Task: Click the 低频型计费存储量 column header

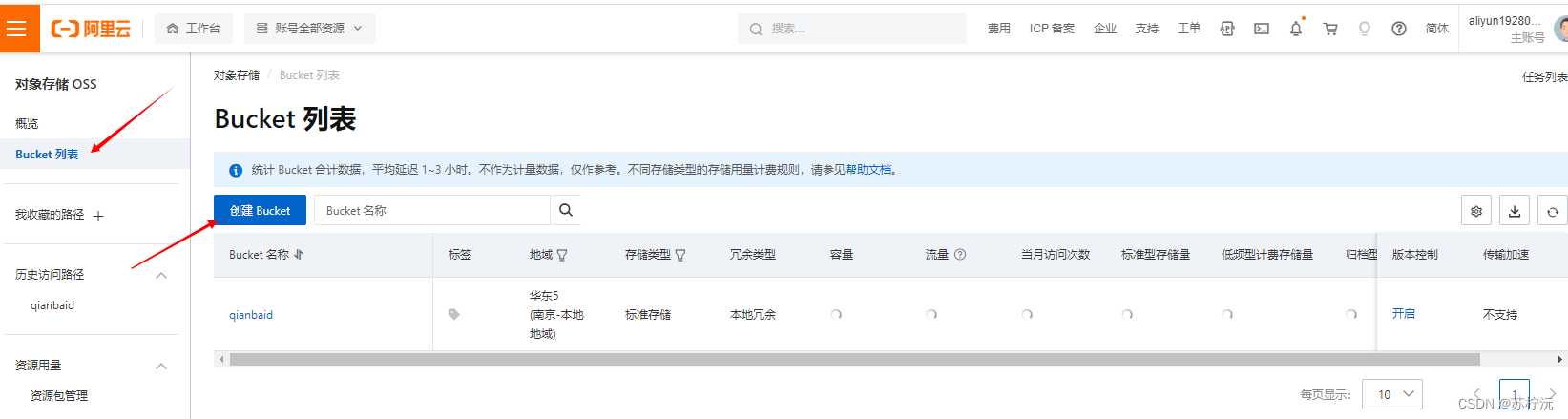Action: (1267, 255)
